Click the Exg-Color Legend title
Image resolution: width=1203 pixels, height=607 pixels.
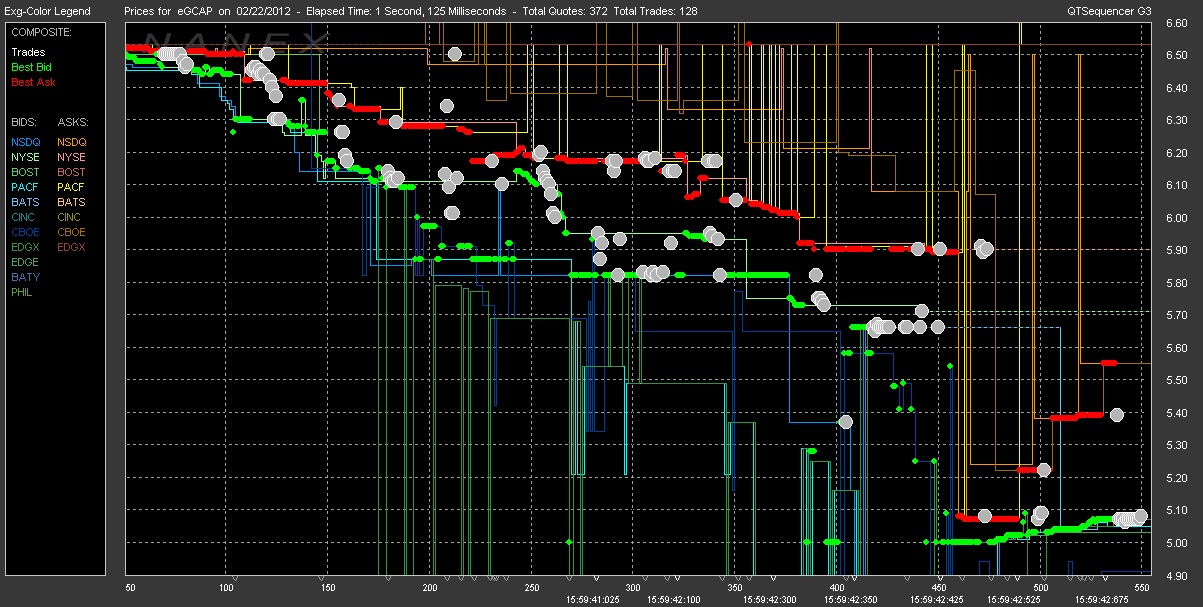(x=47, y=11)
